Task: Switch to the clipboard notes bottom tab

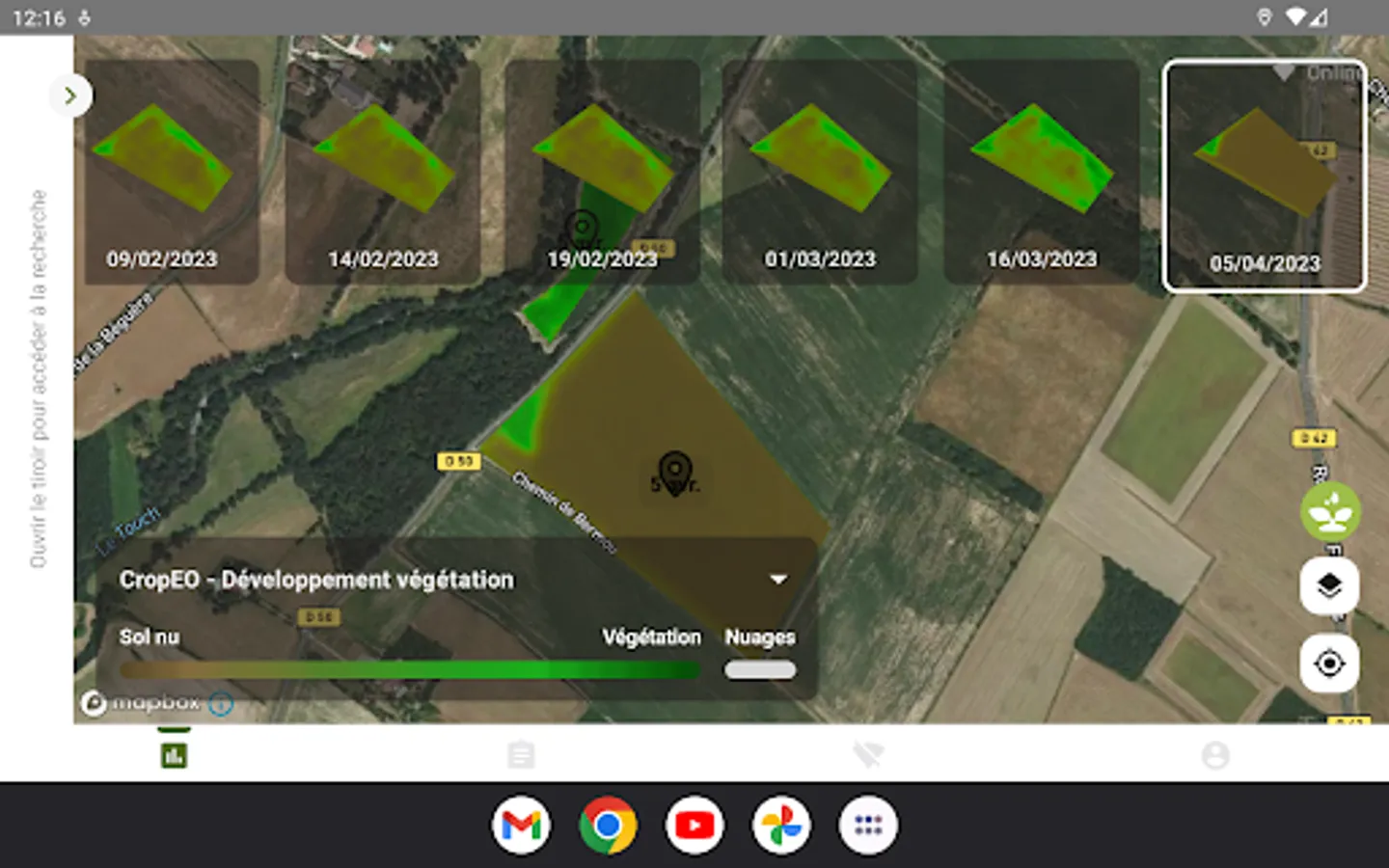Action: (521, 755)
